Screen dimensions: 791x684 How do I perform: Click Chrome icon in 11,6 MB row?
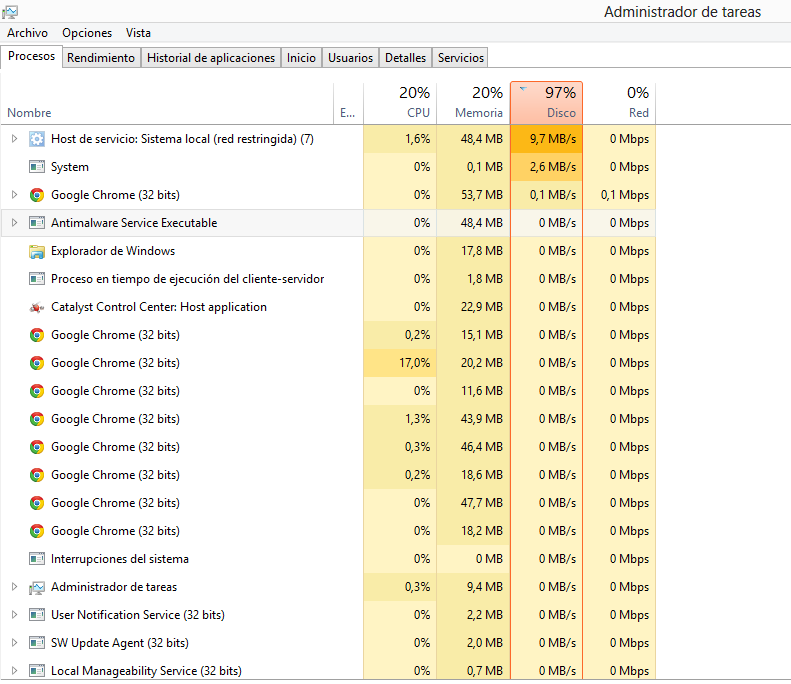[x=37, y=391]
